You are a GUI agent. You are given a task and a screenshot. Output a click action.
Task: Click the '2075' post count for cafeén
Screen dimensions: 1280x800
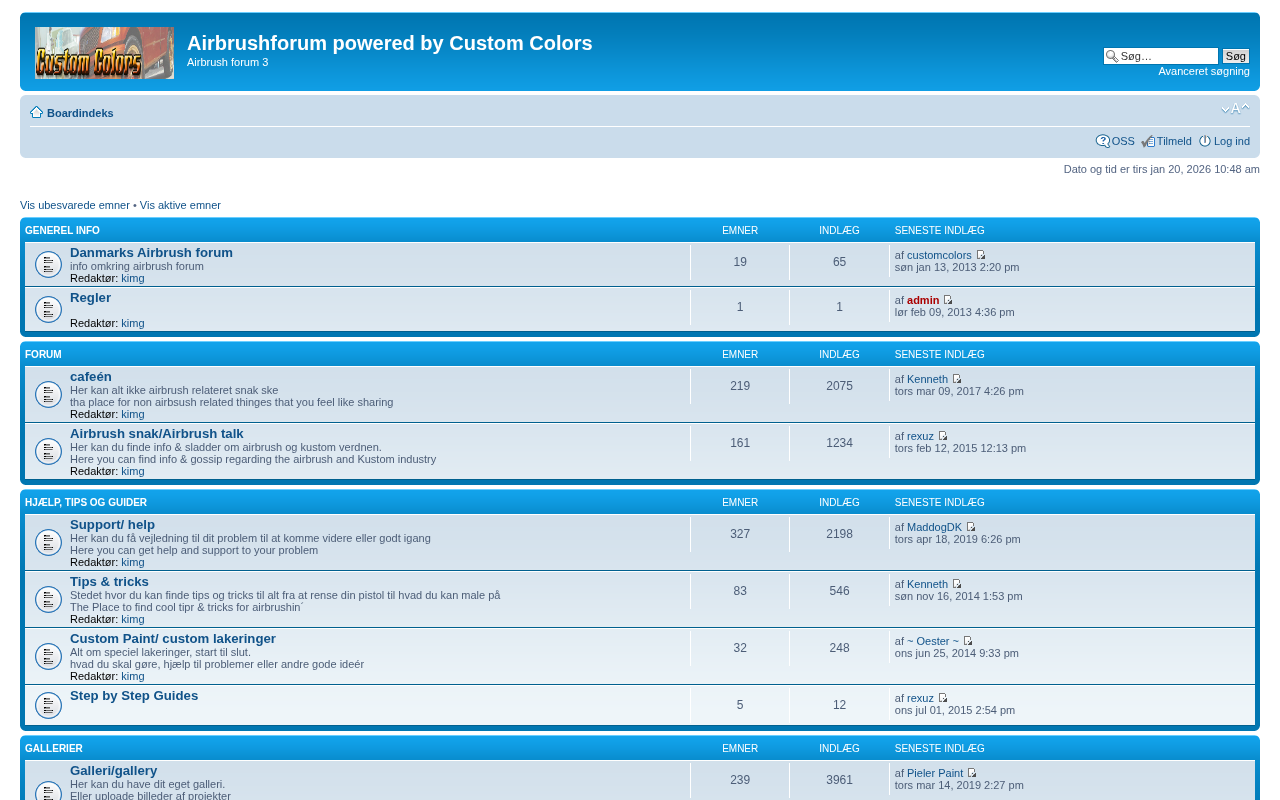pyautogui.click(x=839, y=386)
